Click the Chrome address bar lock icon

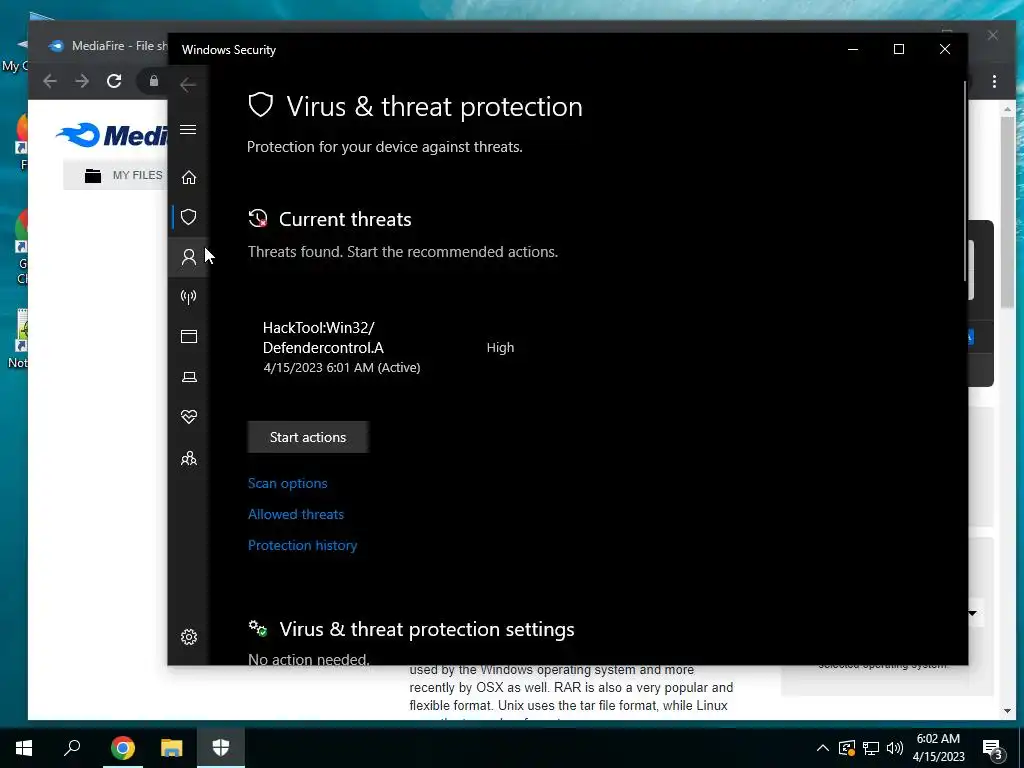154,81
